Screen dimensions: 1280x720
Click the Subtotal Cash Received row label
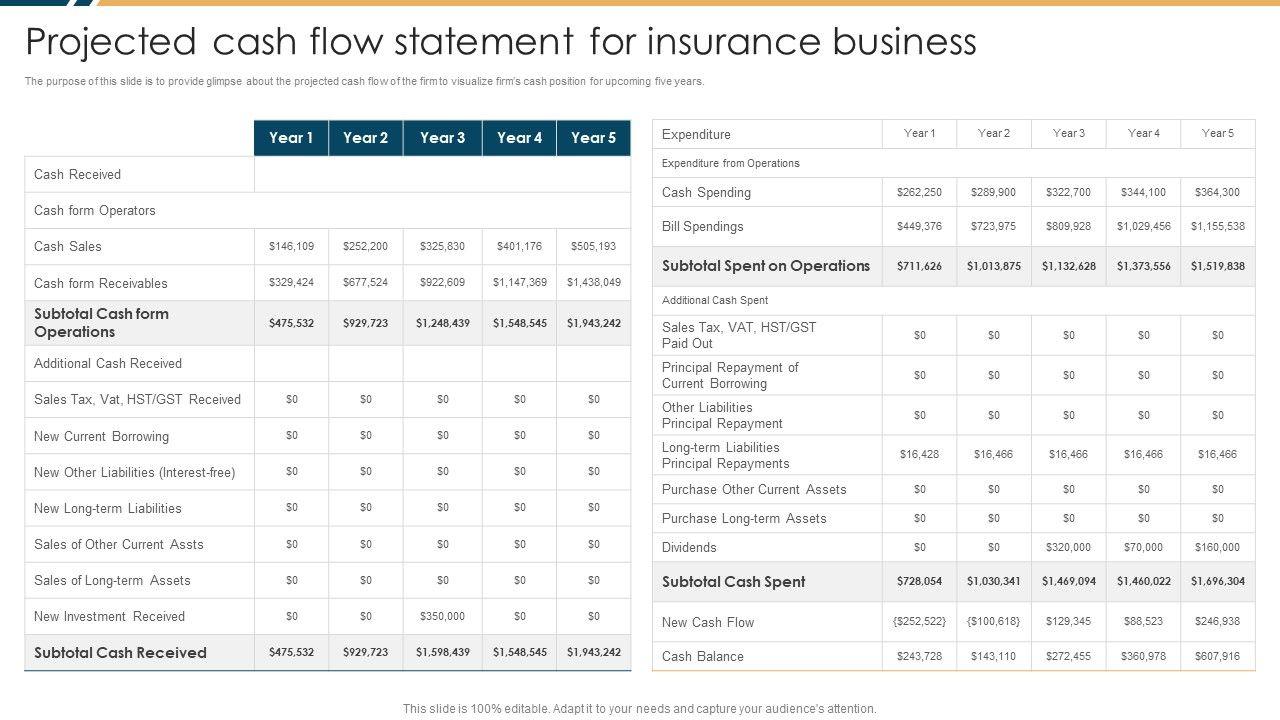coord(120,653)
